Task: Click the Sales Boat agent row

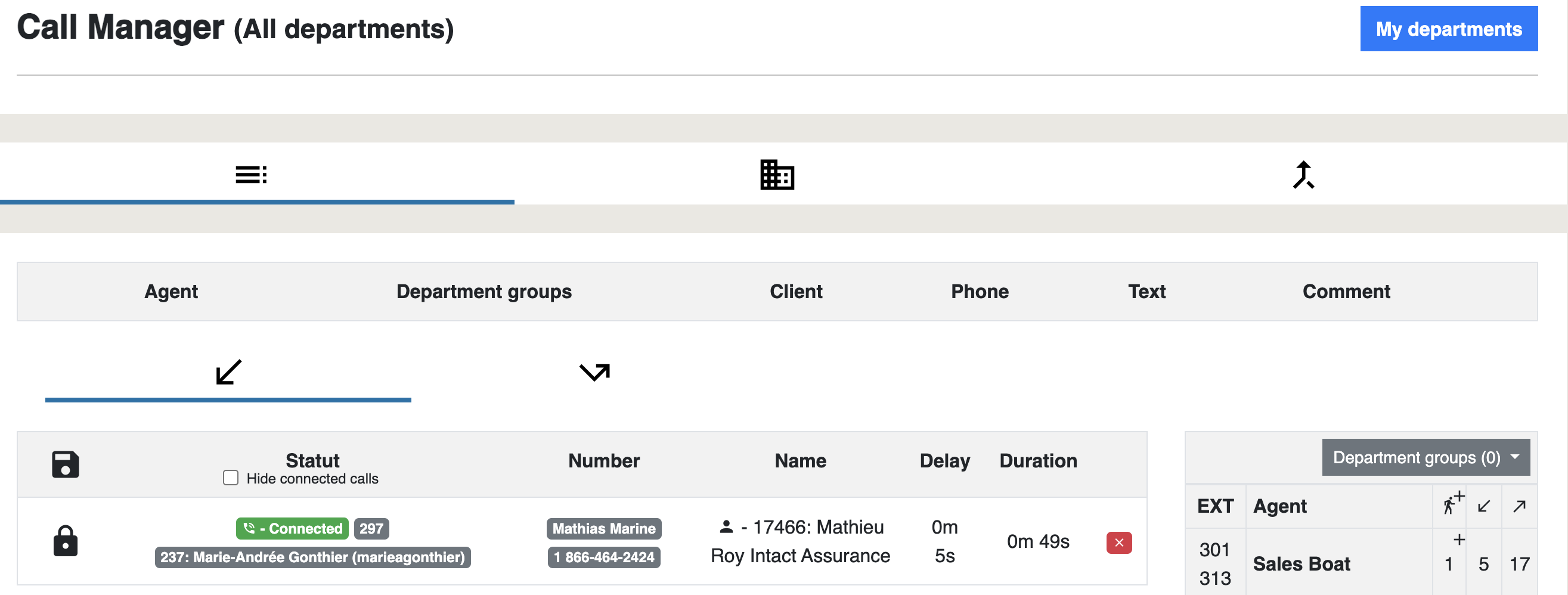Action: [1301, 564]
